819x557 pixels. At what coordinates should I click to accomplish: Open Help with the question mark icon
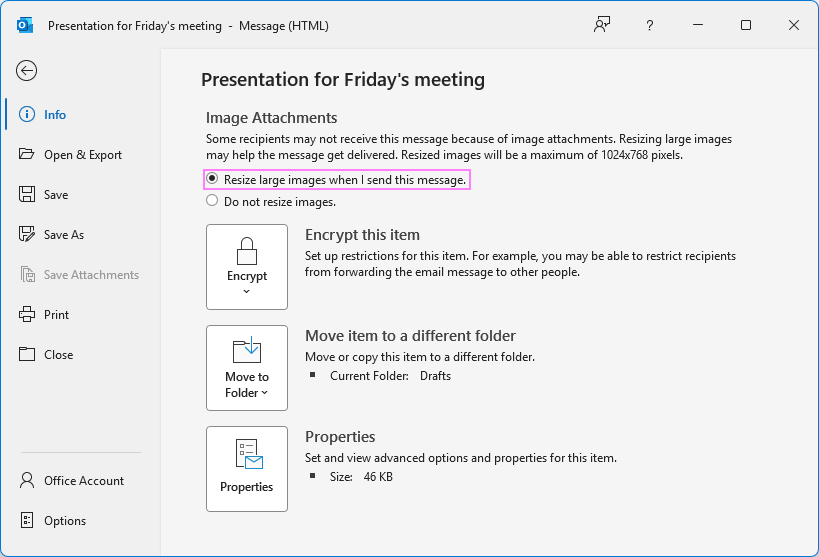[x=649, y=25]
